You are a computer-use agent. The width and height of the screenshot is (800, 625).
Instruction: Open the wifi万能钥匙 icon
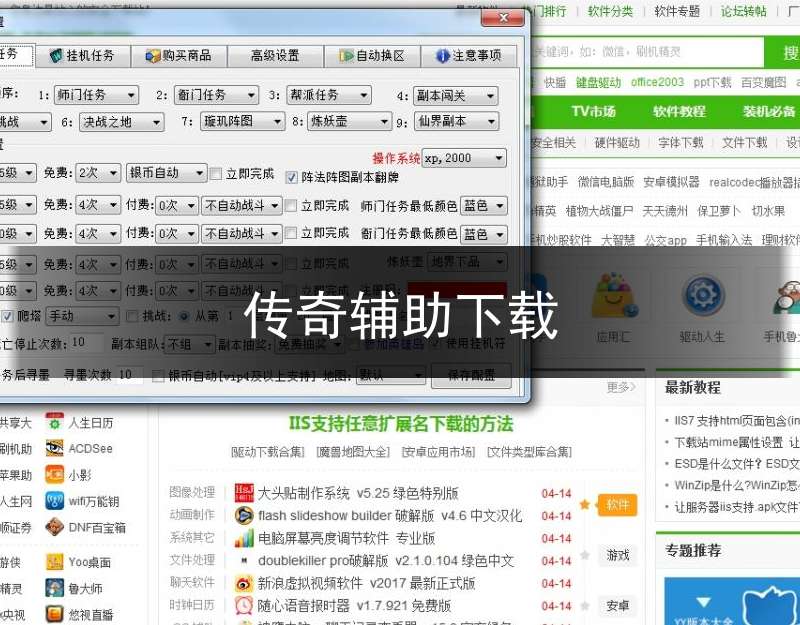click(x=55, y=501)
